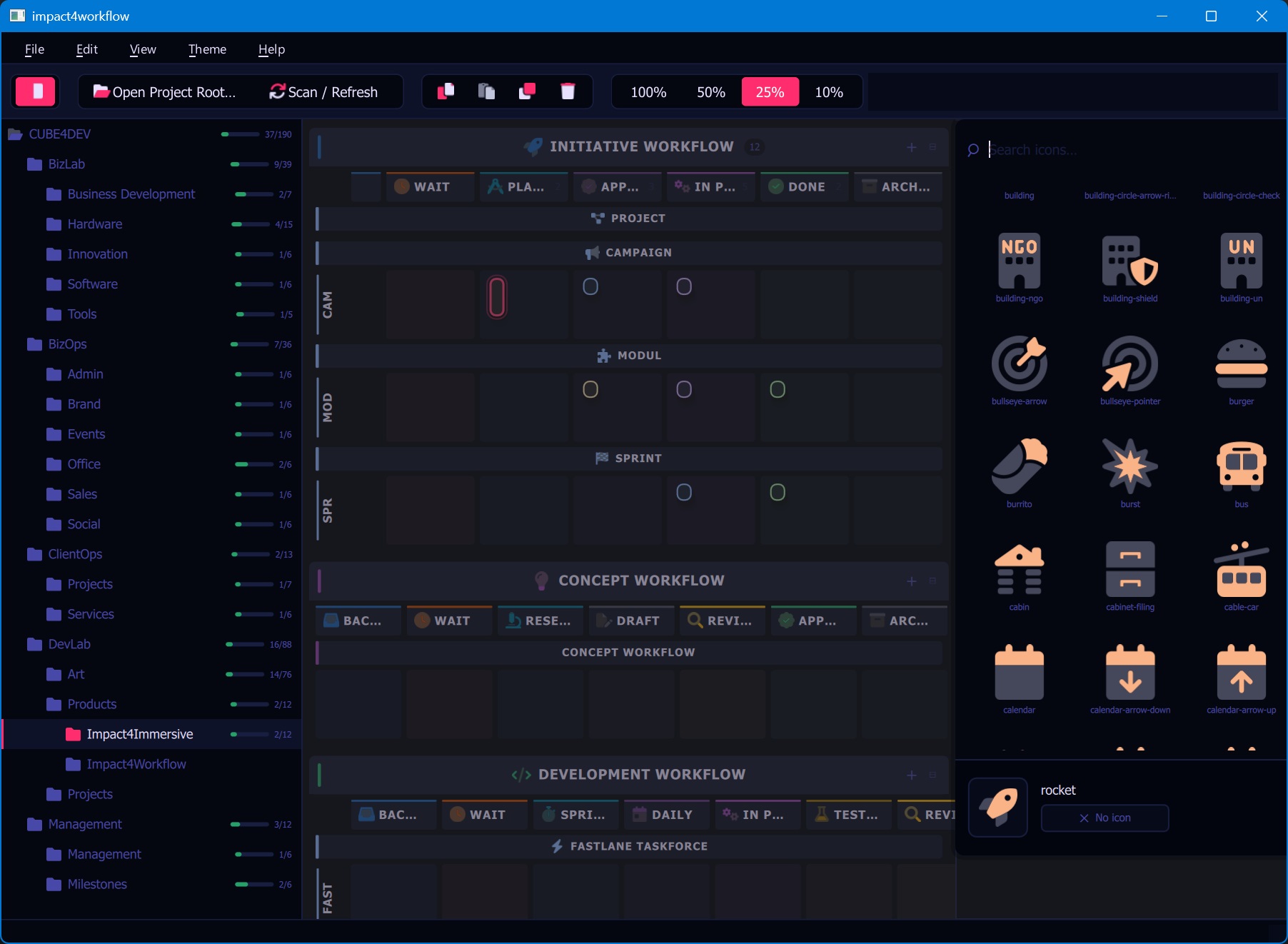Pick the burger icon in the picker
This screenshot has width=1288, height=944.
(x=1241, y=364)
